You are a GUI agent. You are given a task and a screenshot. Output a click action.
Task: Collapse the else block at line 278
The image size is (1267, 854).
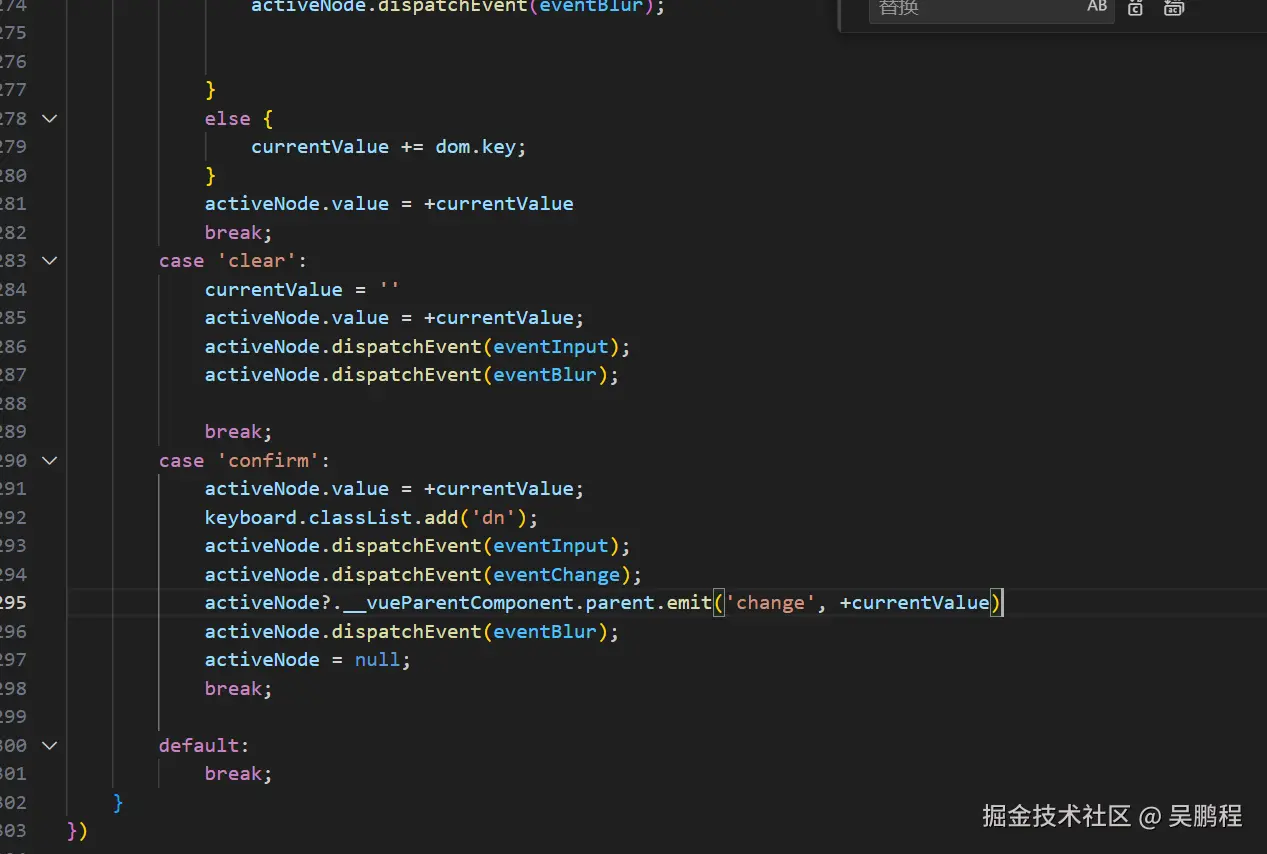pos(48,118)
